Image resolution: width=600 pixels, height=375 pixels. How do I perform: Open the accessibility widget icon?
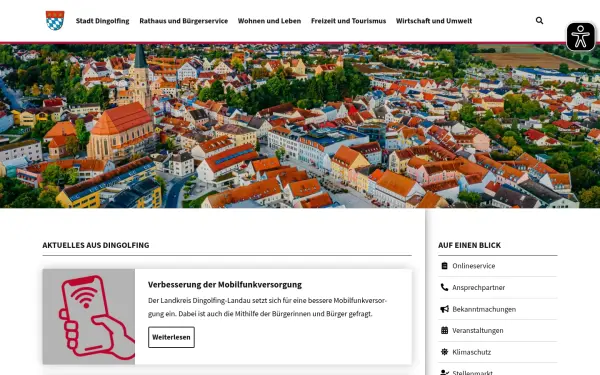(580, 36)
